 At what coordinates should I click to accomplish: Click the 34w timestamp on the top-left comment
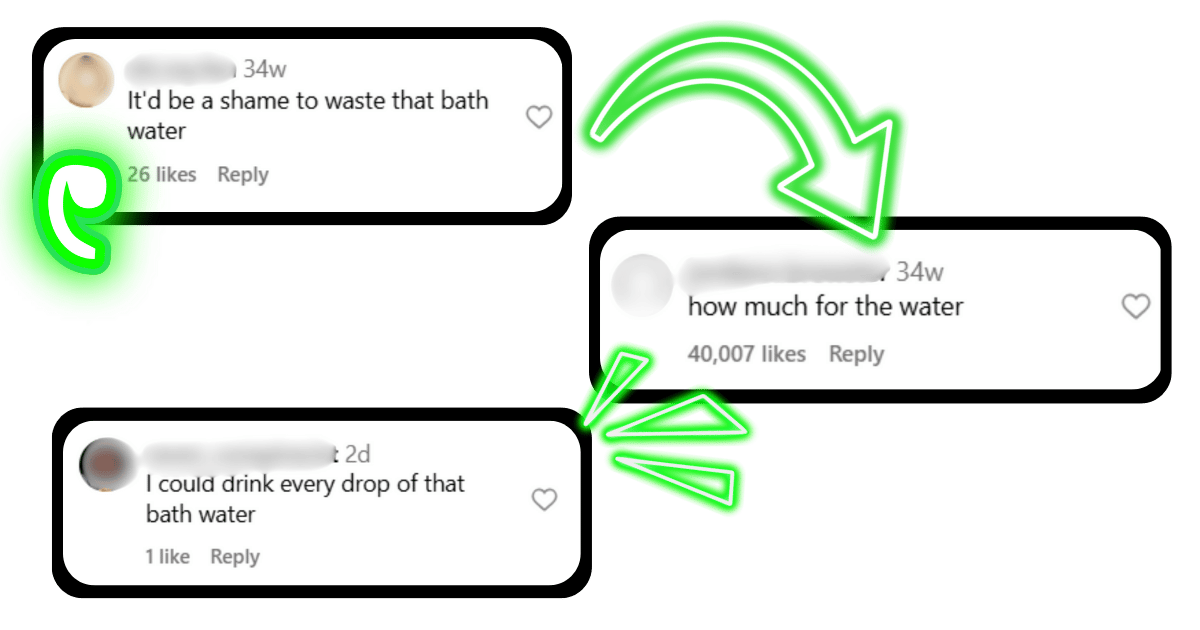click(265, 69)
